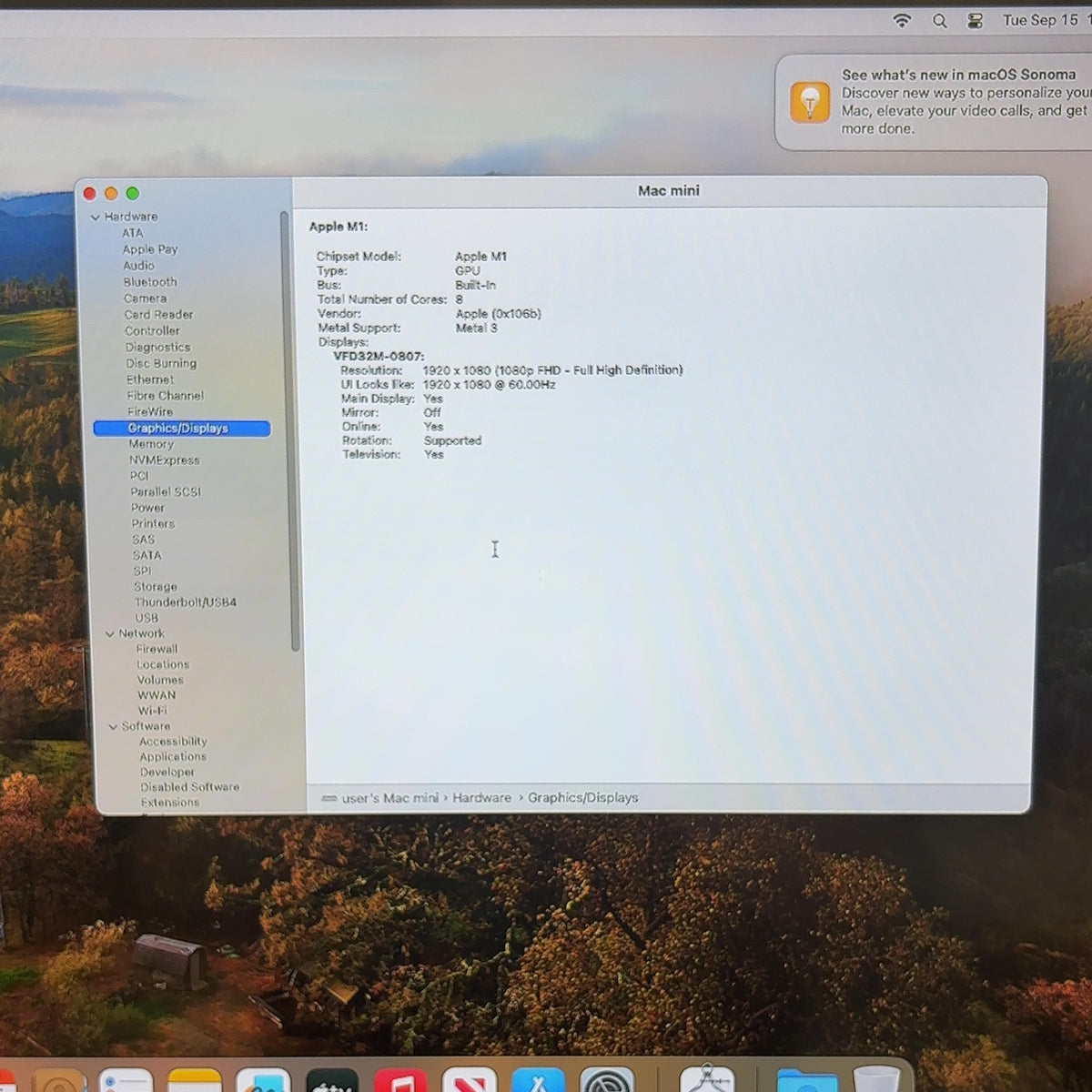Open App Store in the Dock
1092x1092 pixels.
point(538,1080)
